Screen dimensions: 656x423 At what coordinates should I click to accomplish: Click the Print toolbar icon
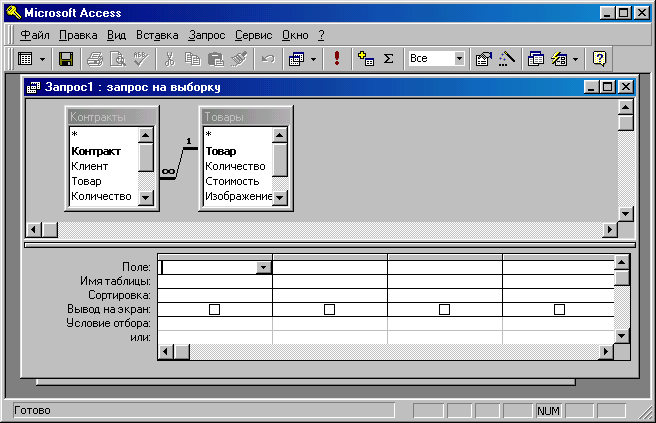coord(95,59)
